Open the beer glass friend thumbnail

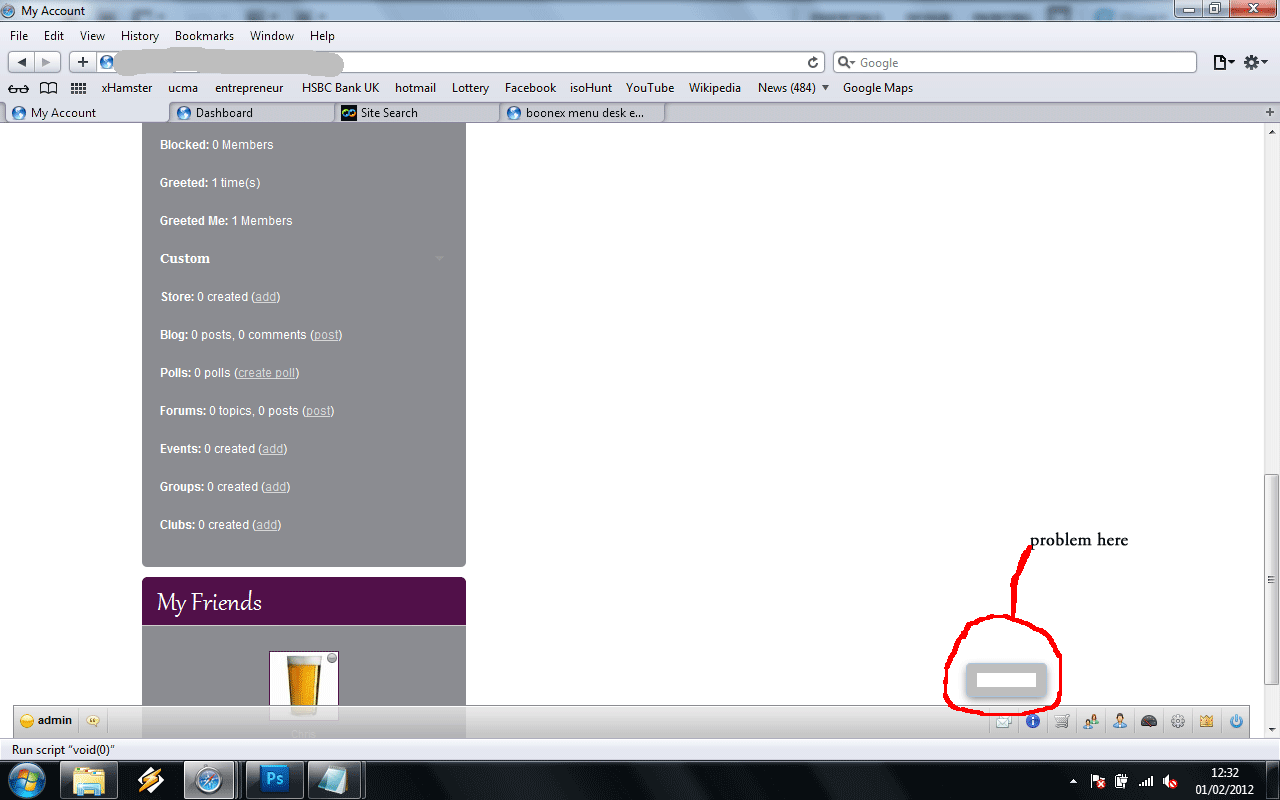click(x=304, y=685)
